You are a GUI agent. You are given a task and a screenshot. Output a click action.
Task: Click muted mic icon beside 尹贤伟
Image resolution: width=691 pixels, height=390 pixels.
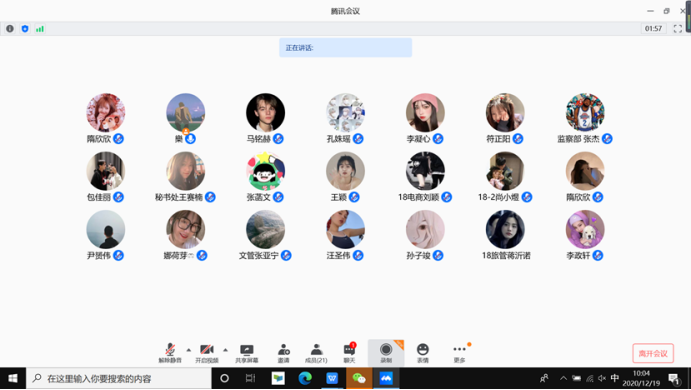[118, 255]
